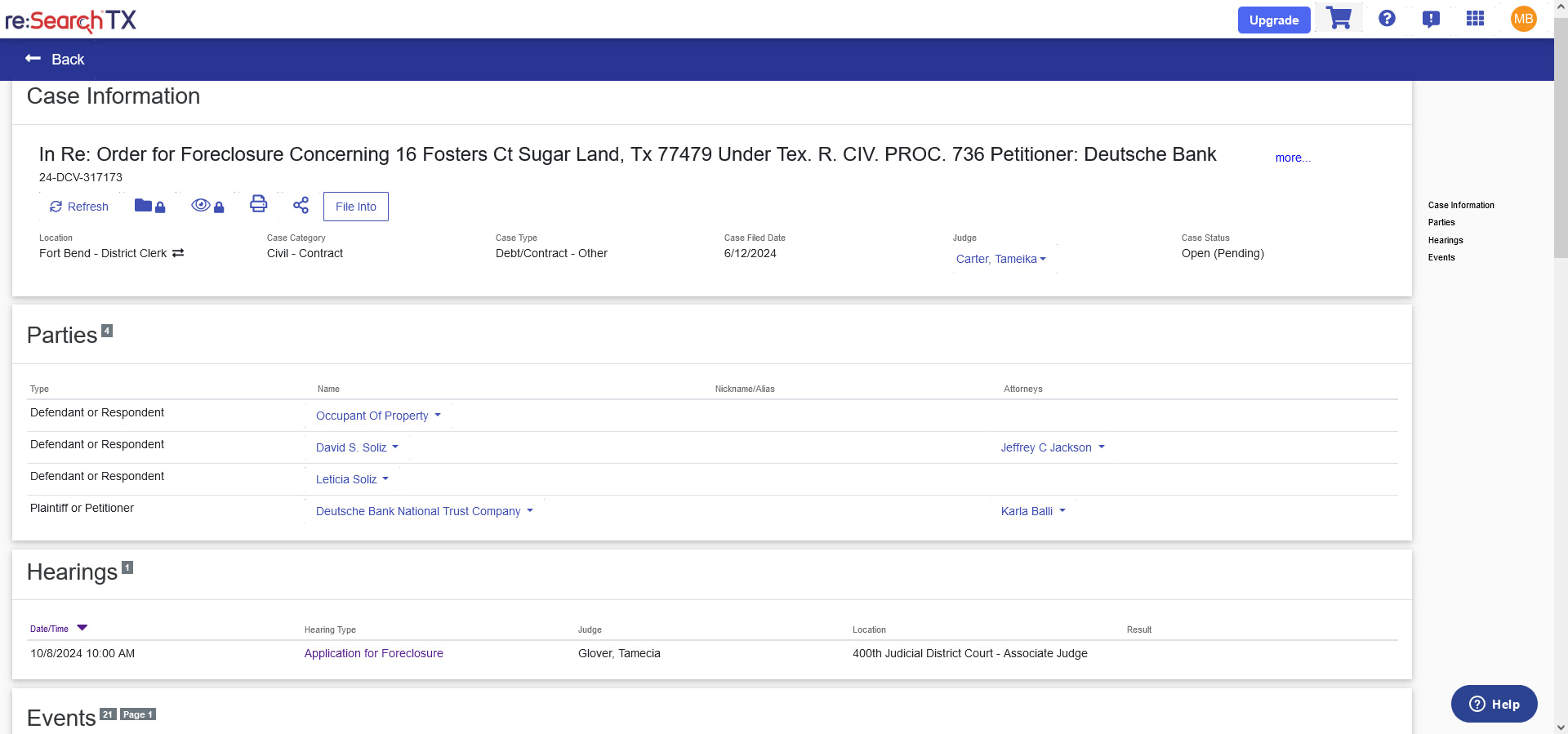This screenshot has height=734, width=1568.
Task: Open the floating Help button
Action: 1494,704
